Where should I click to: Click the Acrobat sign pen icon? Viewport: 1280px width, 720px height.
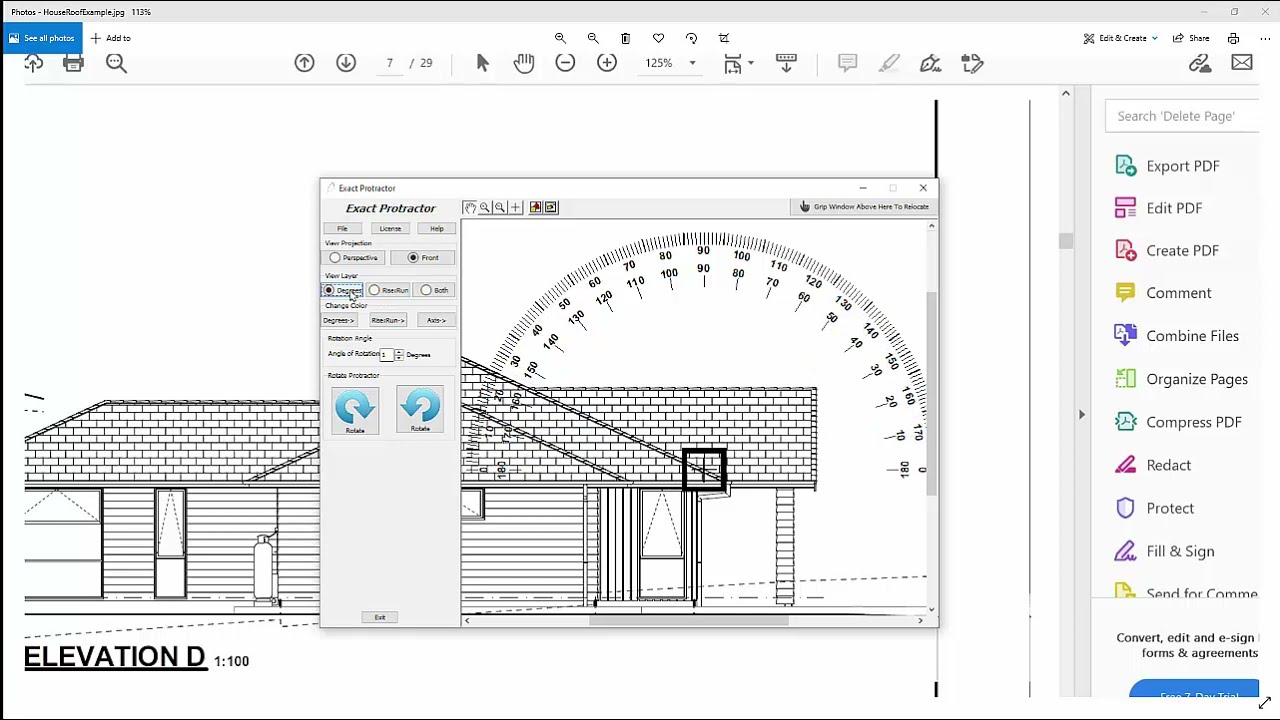931,63
